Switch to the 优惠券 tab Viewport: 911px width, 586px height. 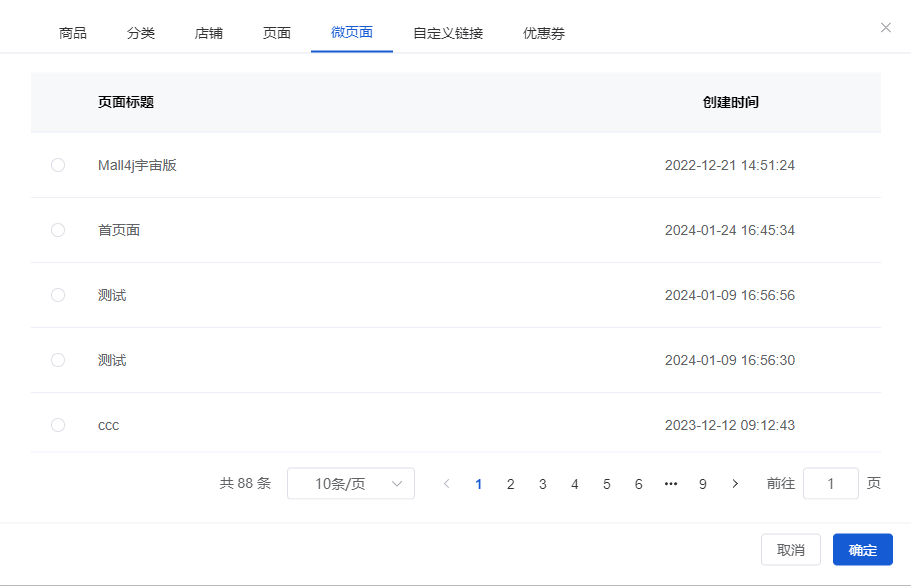[x=544, y=33]
